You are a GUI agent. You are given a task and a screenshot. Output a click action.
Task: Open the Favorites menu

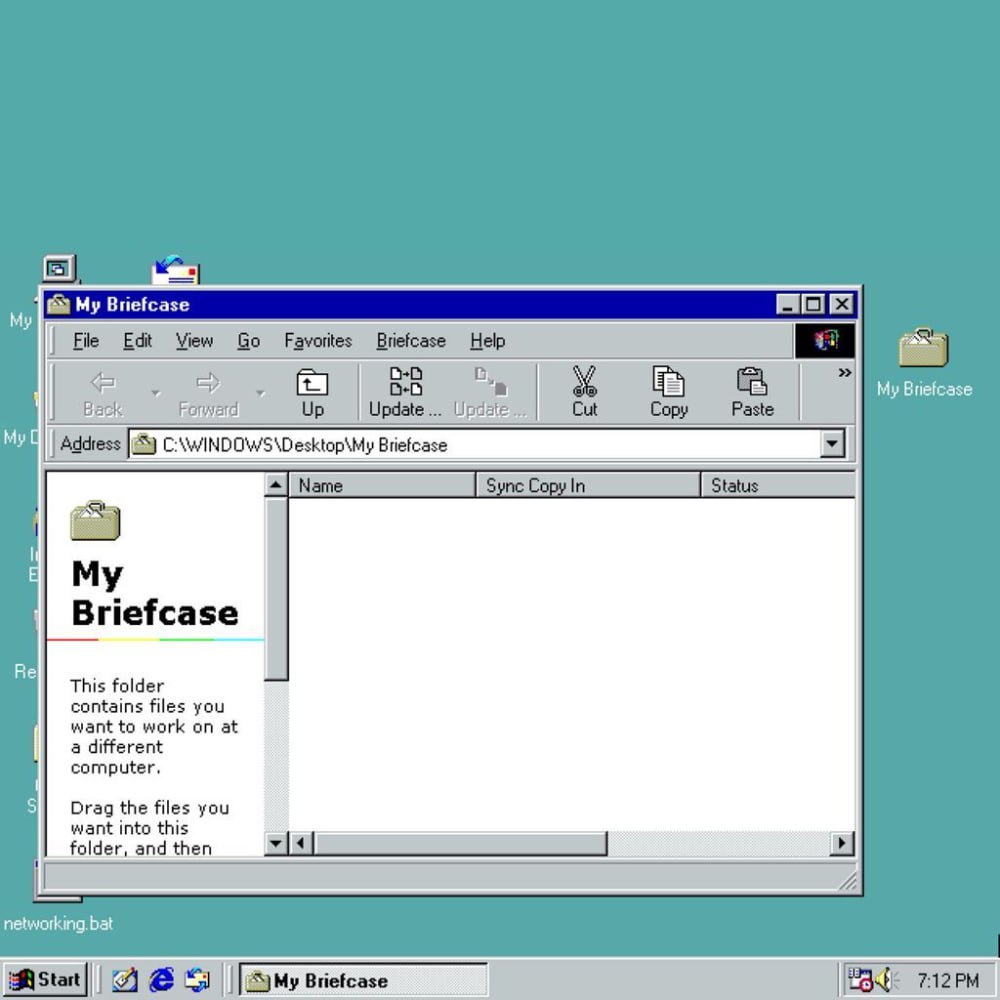(x=318, y=341)
